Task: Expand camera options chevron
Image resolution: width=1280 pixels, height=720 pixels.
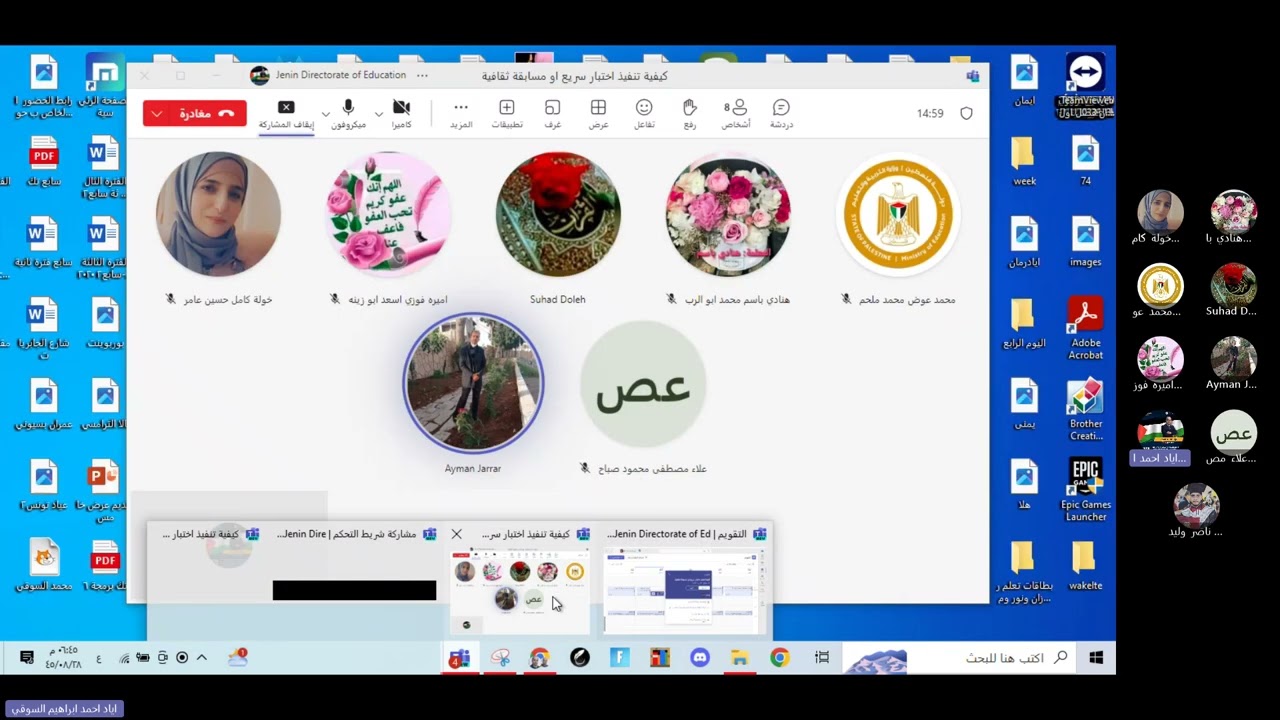Action: [379, 114]
